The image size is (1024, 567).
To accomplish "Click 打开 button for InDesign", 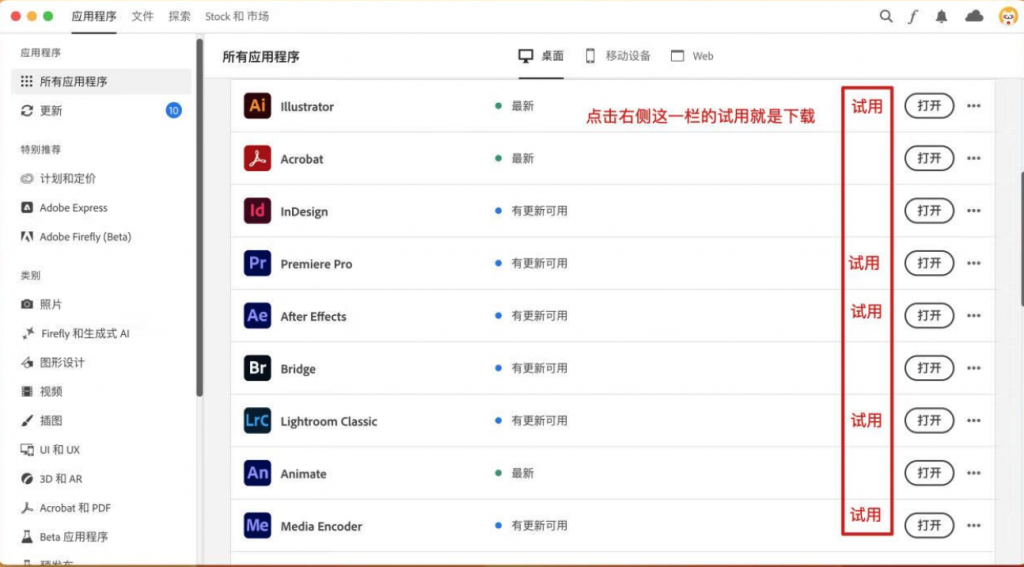I will (929, 211).
